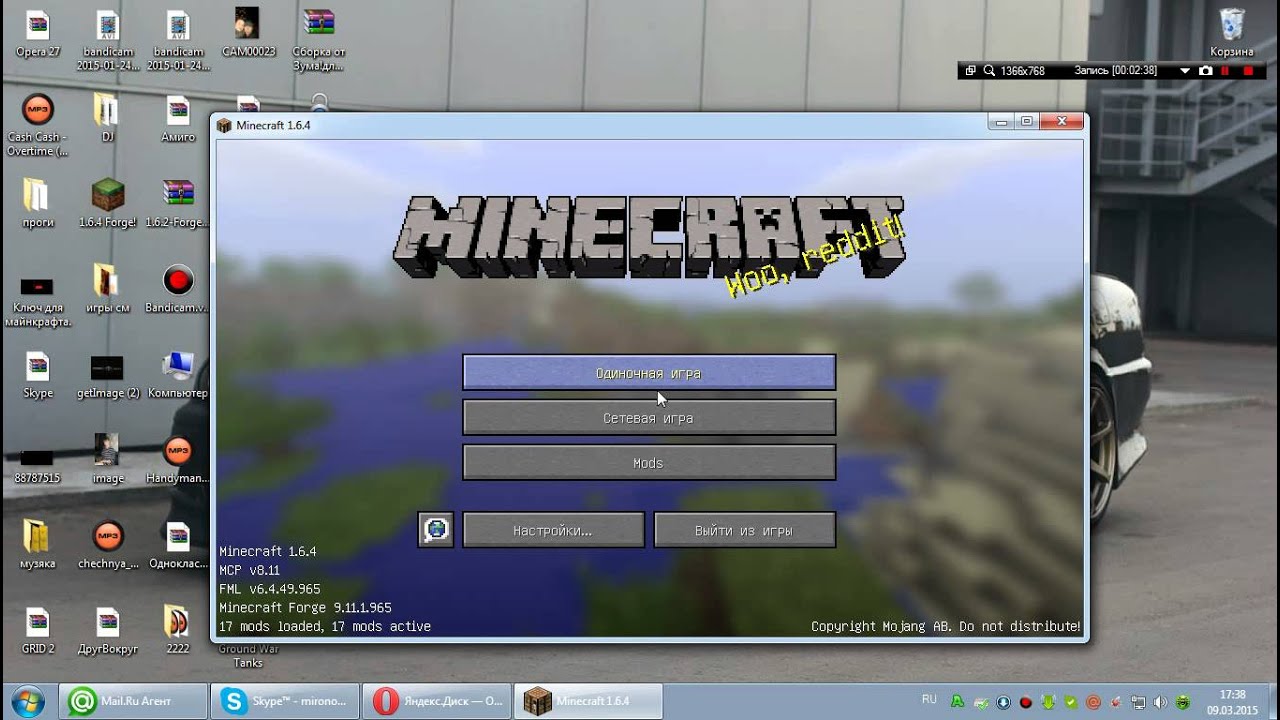Select the Одноклас... desktop archive icon
Image resolution: width=1280 pixels, height=720 pixels.
click(x=178, y=544)
